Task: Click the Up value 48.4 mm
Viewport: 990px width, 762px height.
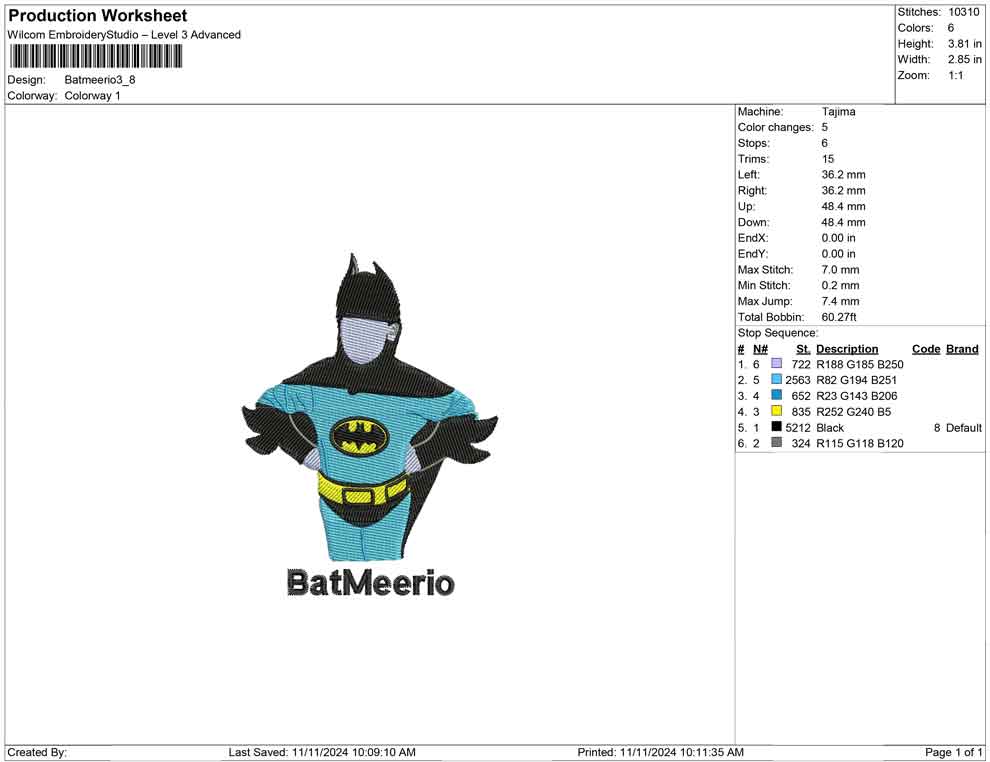Action: point(844,206)
